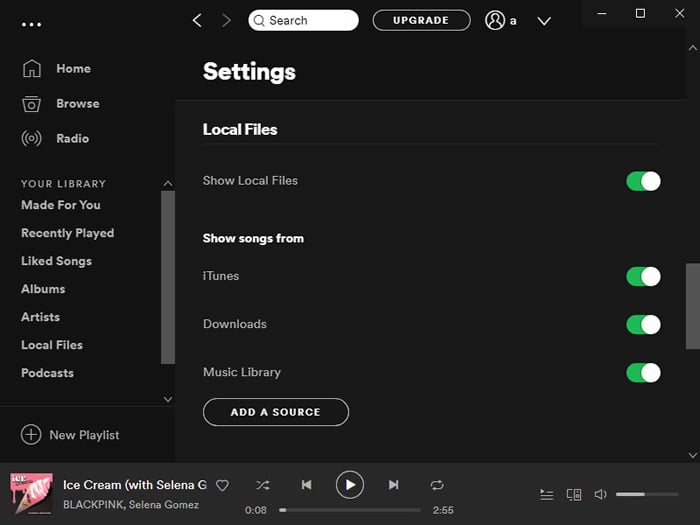Click the New Playlist plus icon
The image size is (700, 525).
pos(31,434)
